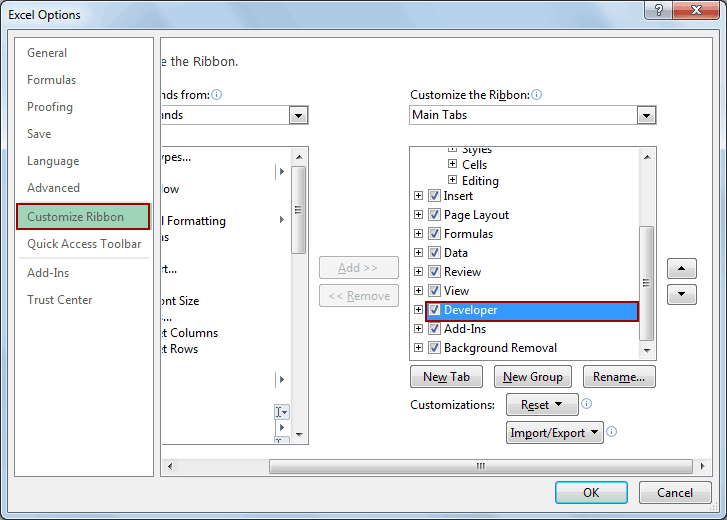Click ribbon tabs list scroll down arrow
This screenshot has height=520, width=727.
[647, 351]
